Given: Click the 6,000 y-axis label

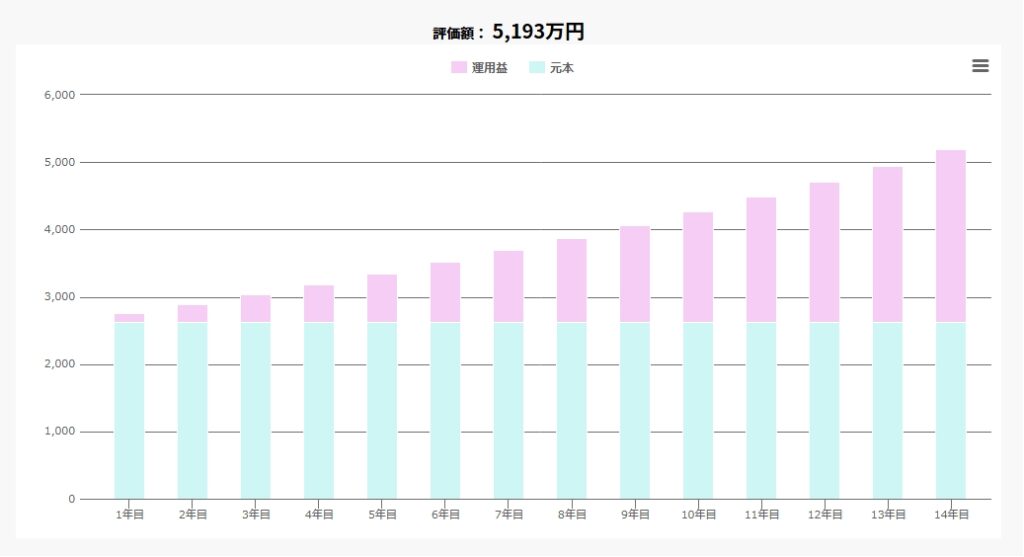Looking at the screenshot, I should tap(60, 95).
